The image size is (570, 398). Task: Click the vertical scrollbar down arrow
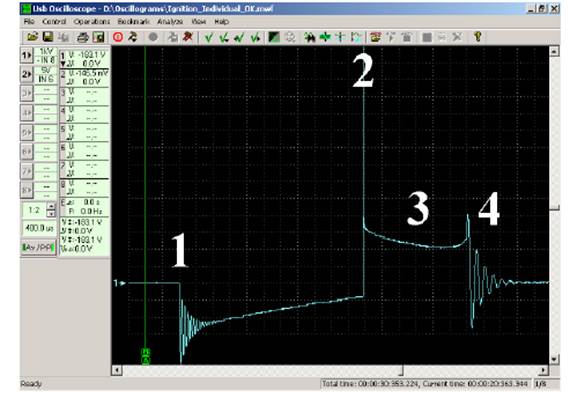[x=554, y=359]
